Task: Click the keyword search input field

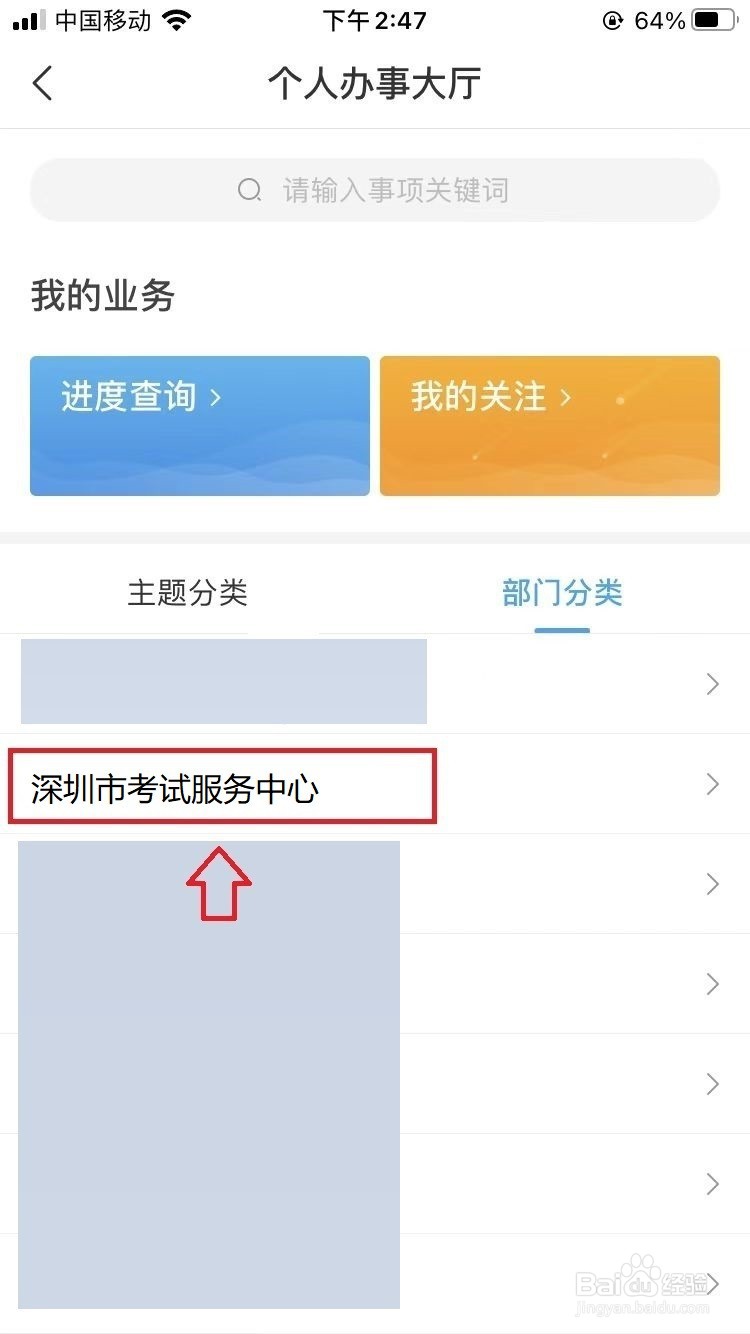Action: point(375,190)
